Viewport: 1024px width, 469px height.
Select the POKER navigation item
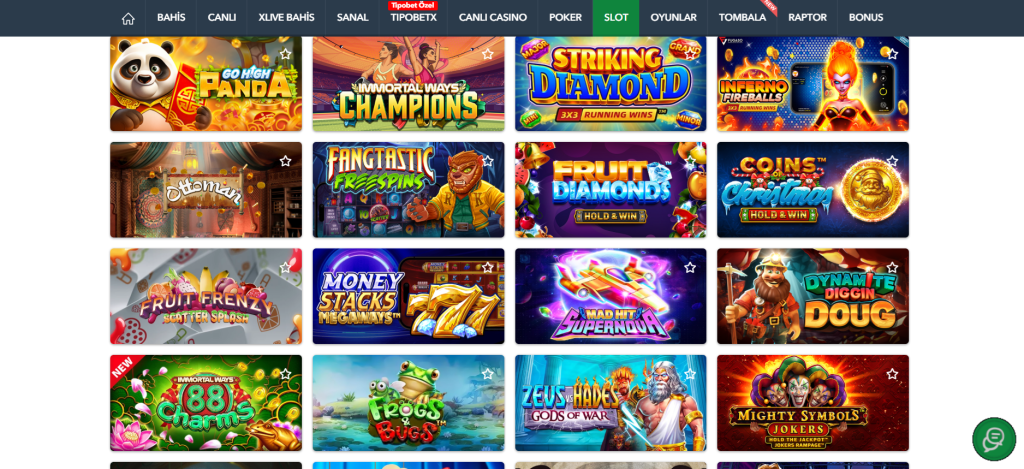[x=565, y=18]
